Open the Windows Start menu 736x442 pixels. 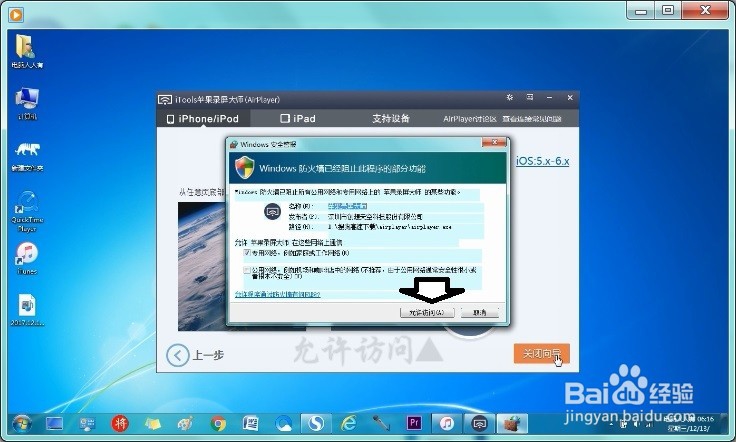(21, 424)
